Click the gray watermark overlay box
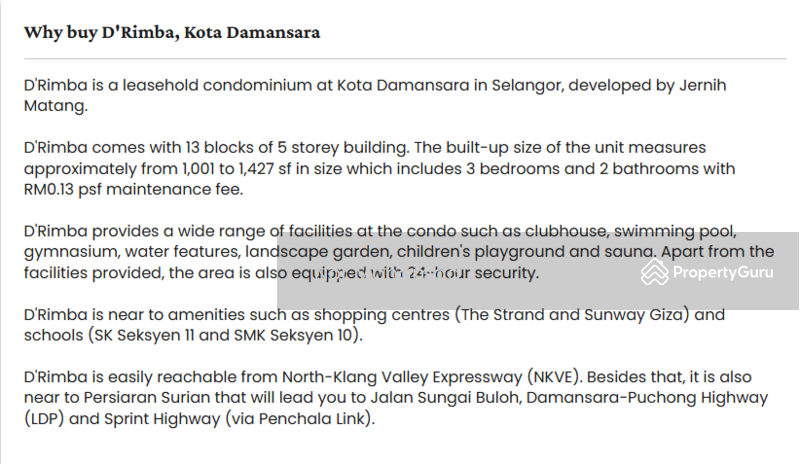 (x=538, y=271)
